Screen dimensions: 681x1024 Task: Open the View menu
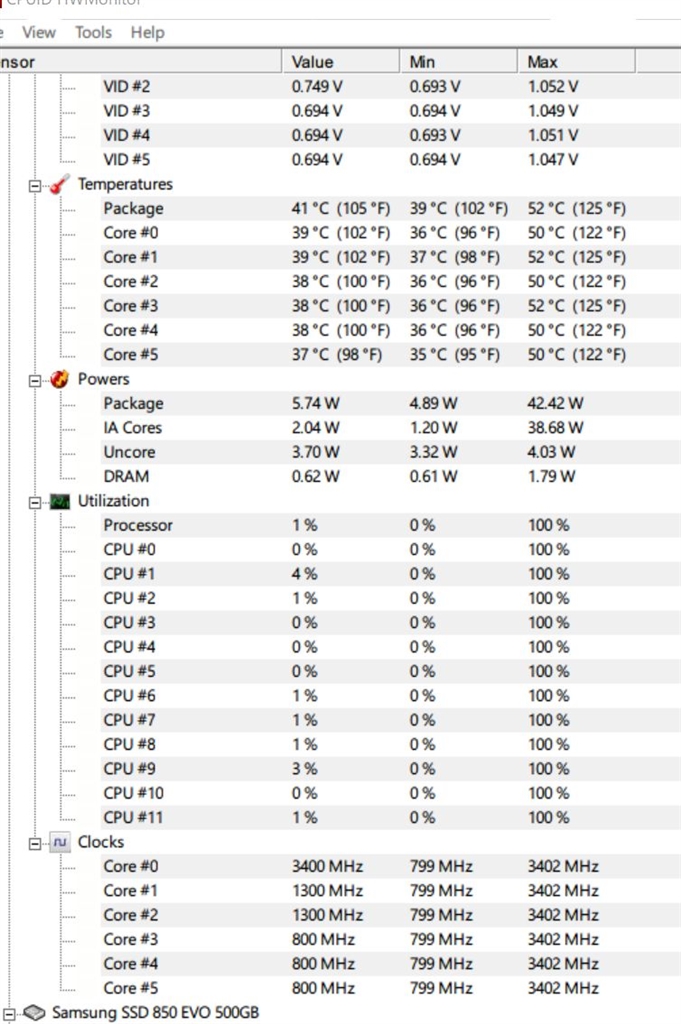(39, 32)
